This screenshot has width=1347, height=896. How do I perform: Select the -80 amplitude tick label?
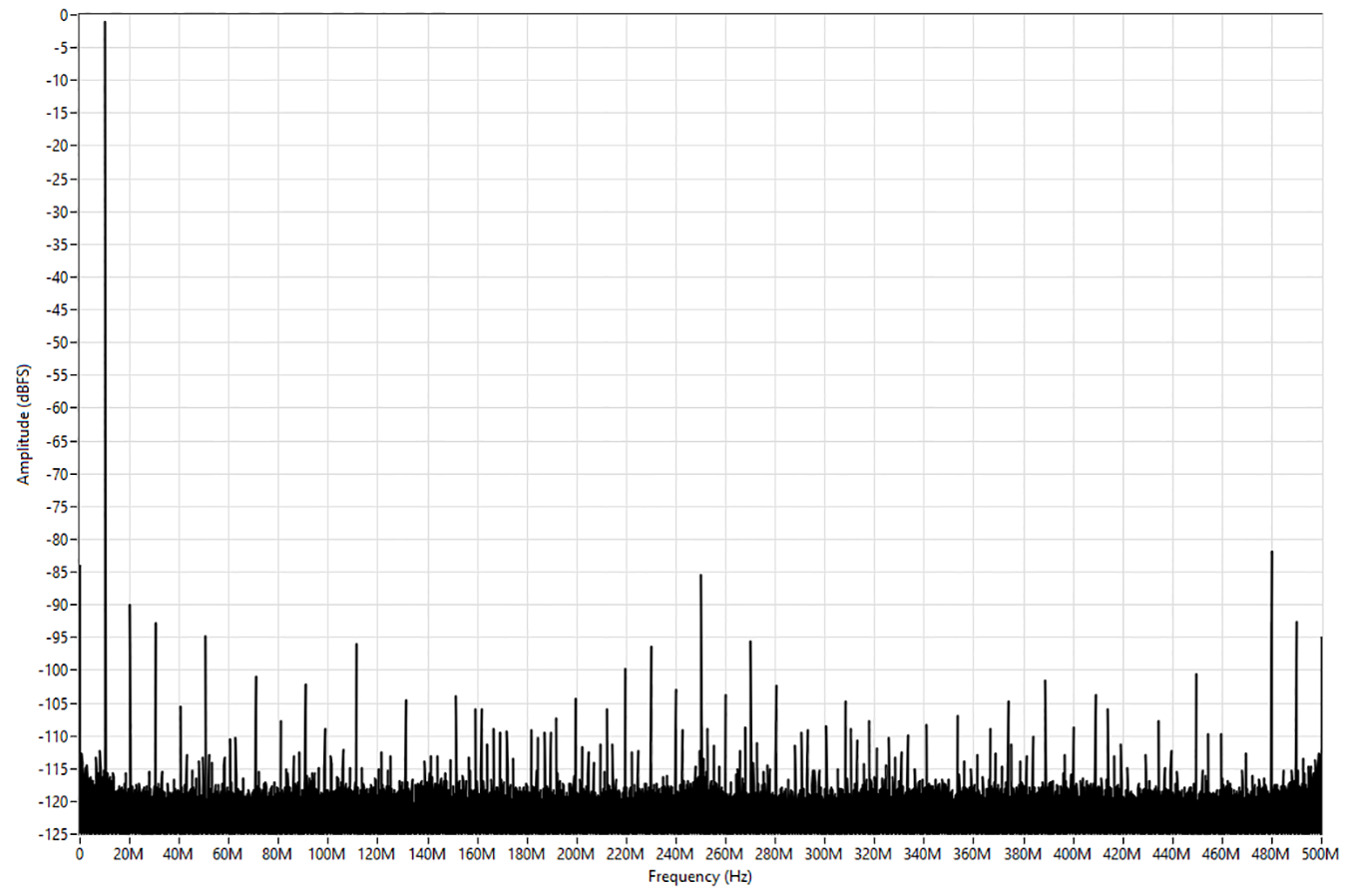coord(58,539)
